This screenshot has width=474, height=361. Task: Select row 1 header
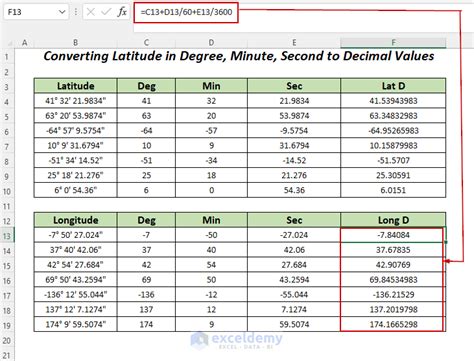point(7,56)
